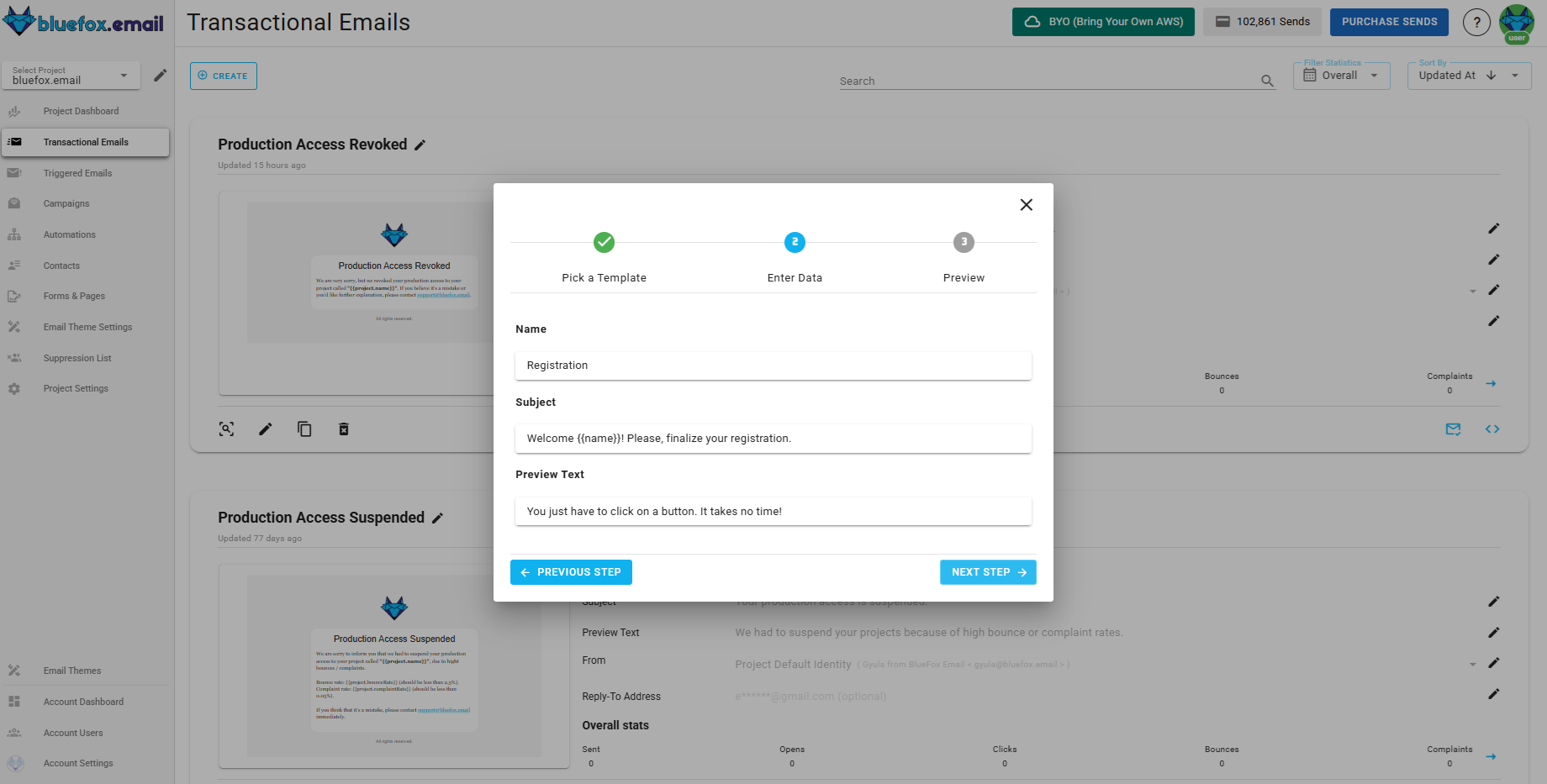Click the calendar icon in Filter Statistics
This screenshot has height=784, width=1547.
pos(1310,75)
